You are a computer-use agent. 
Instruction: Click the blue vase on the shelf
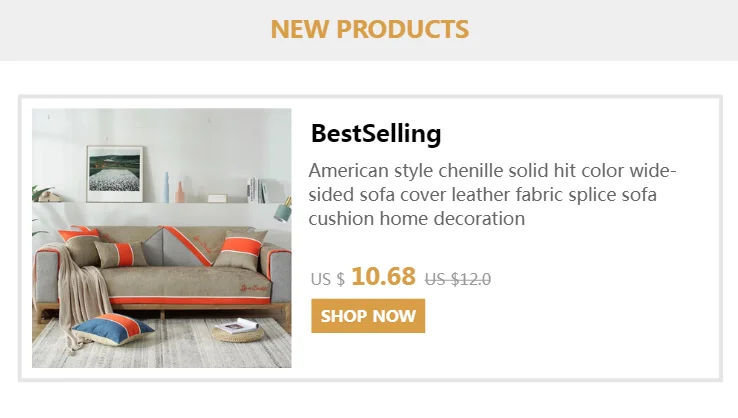pyautogui.click(x=166, y=187)
